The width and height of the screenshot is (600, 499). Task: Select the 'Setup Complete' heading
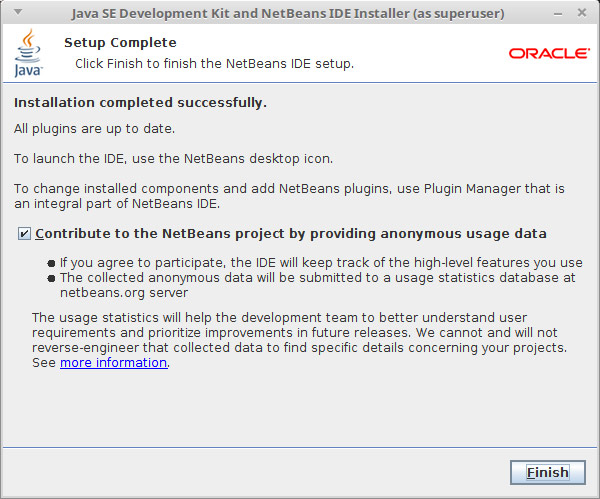(120, 42)
